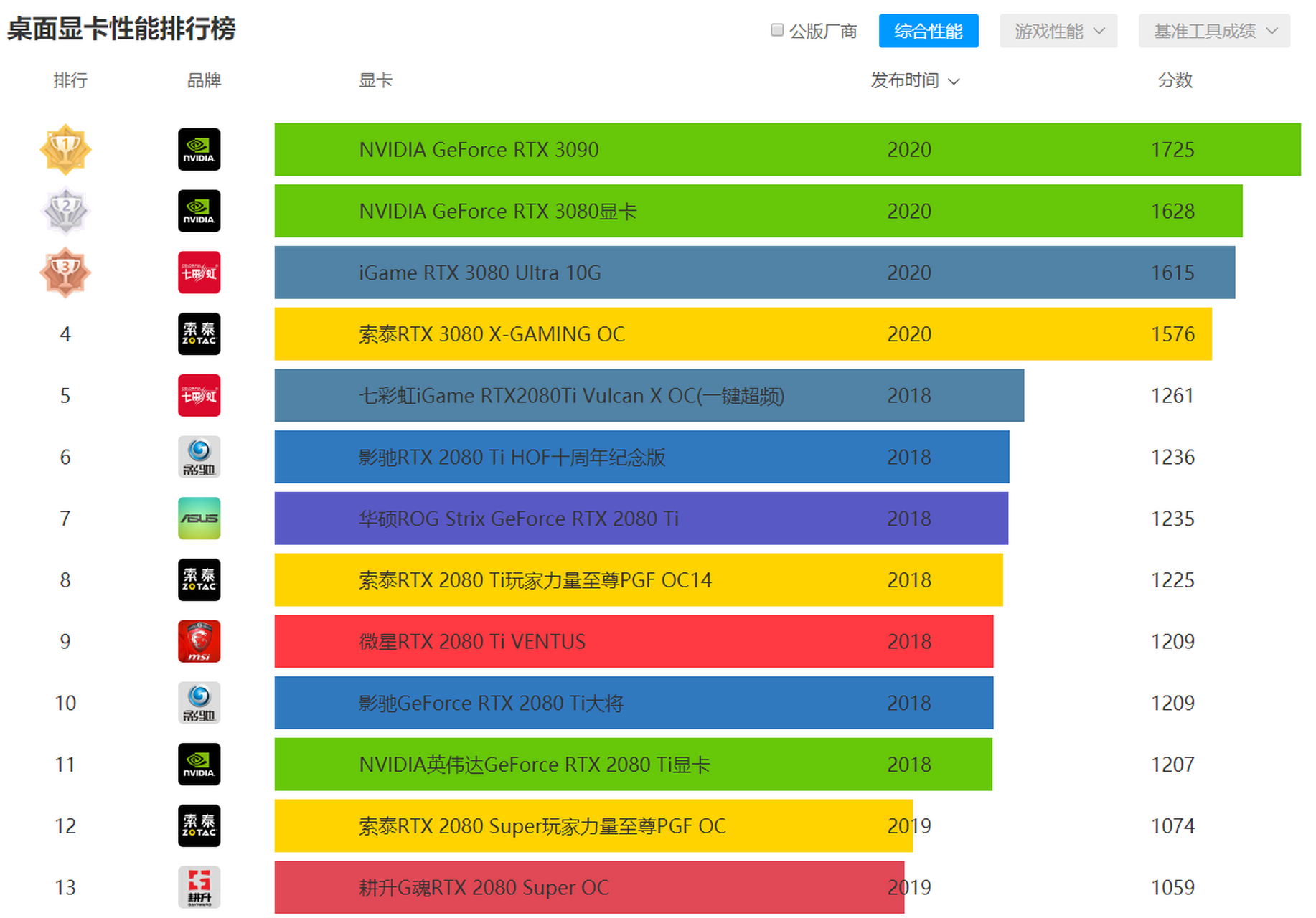
Task: Click the NVIDIA logo beside RTX 3090
Action: coord(199,149)
